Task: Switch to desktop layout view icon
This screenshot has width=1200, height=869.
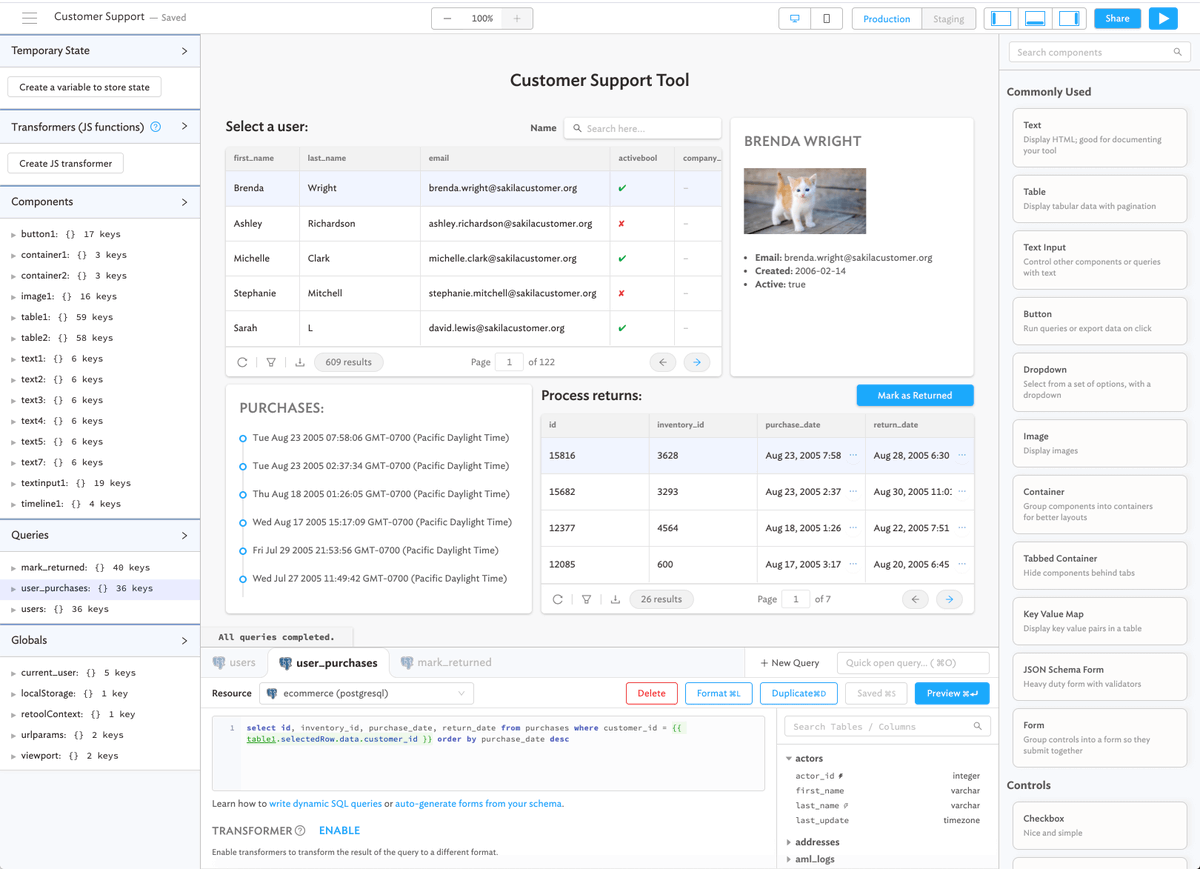Action: point(795,18)
